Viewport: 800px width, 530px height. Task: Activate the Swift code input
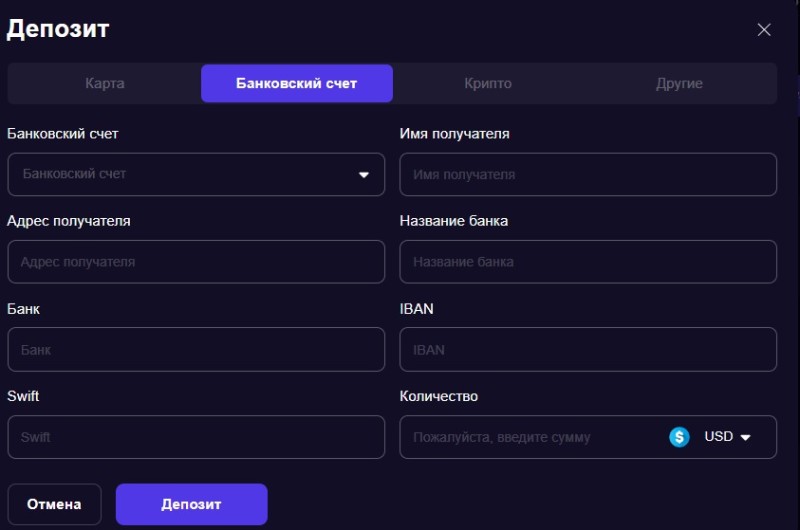tap(196, 437)
